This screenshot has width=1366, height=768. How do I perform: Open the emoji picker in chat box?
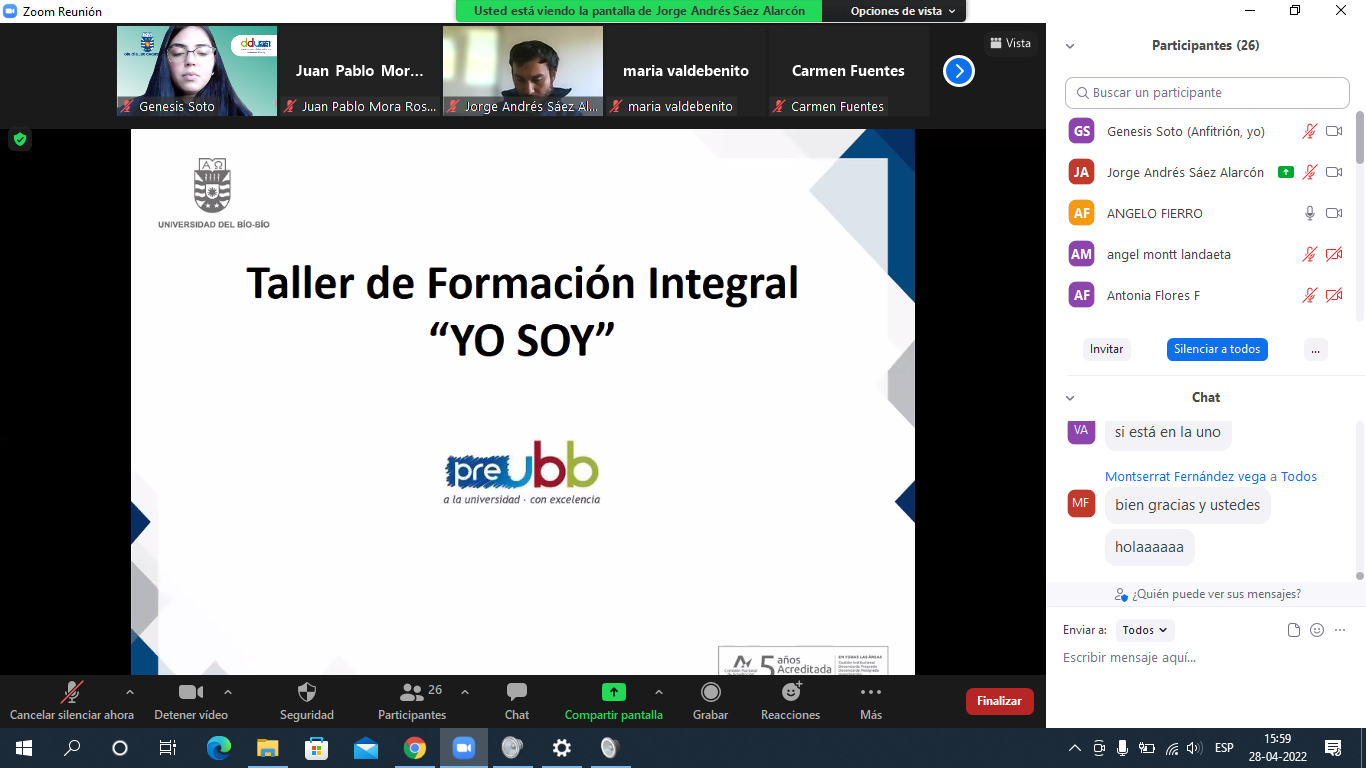point(1317,630)
